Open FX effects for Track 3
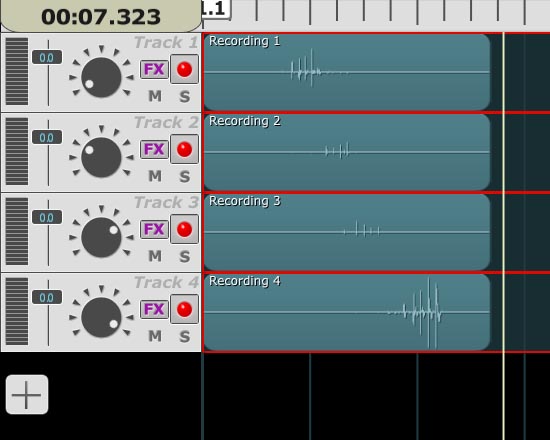The width and height of the screenshot is (550, 440). (154, 229)
